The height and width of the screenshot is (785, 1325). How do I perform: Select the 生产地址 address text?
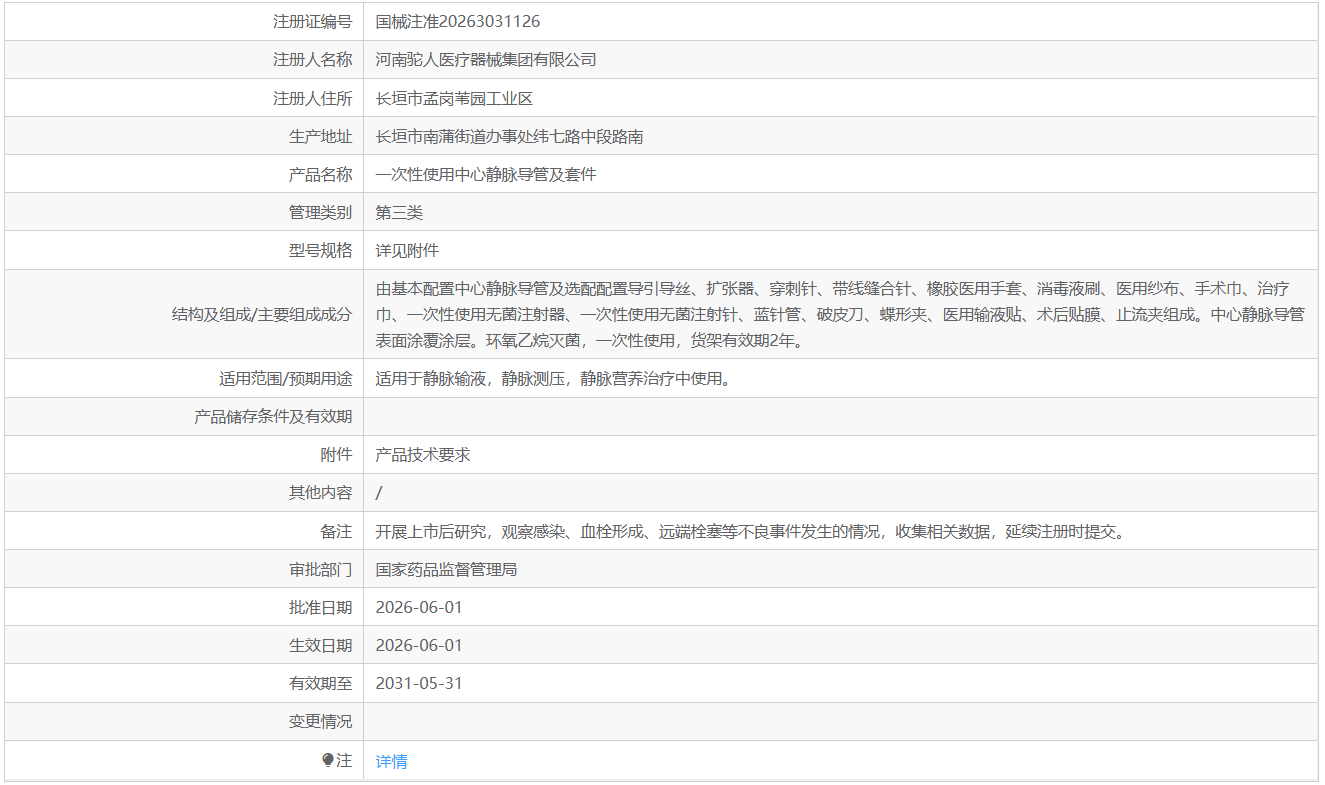(509, 136)
